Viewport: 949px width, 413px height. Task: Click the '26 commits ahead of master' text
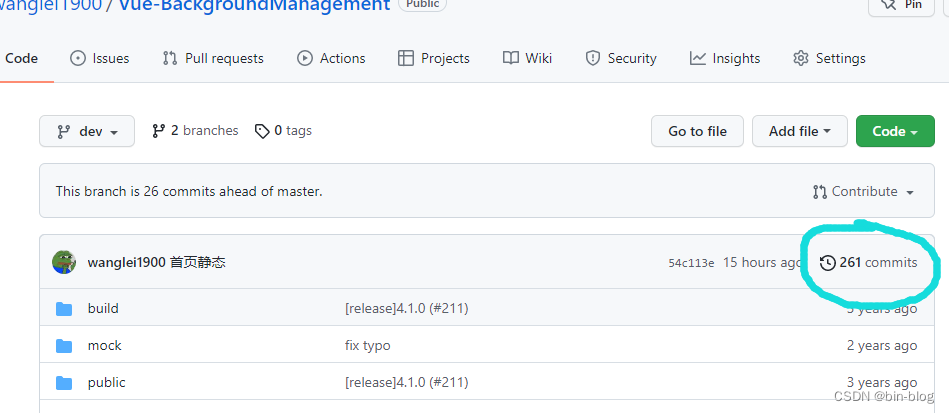233,192
